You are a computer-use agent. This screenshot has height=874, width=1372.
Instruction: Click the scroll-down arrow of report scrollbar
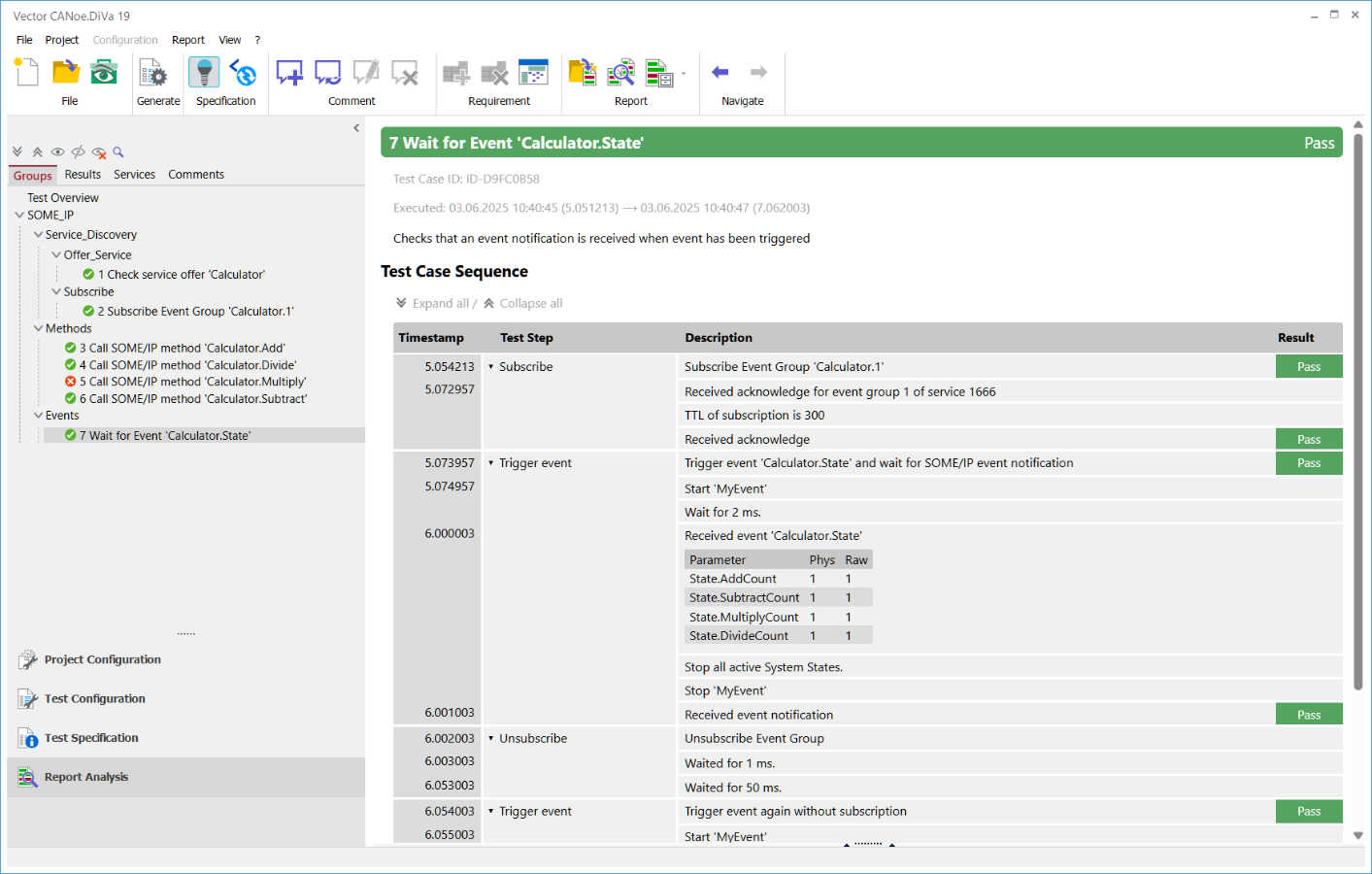point(1358,835)
